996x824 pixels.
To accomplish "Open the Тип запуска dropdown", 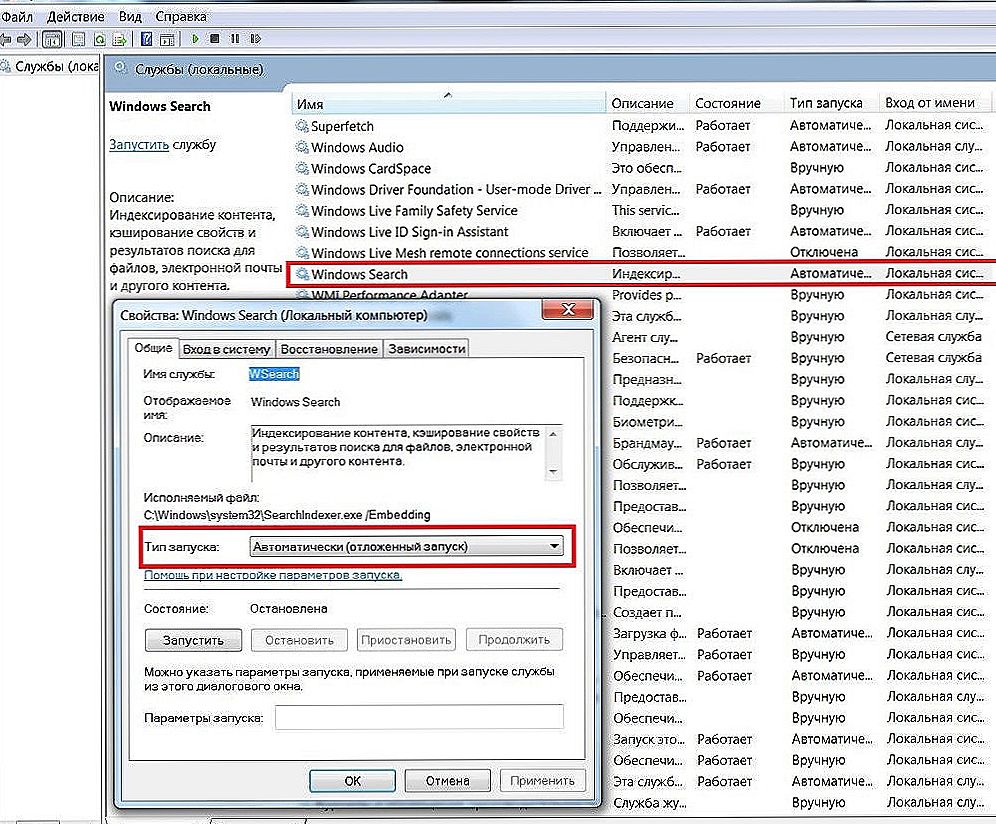I will 407,546.
